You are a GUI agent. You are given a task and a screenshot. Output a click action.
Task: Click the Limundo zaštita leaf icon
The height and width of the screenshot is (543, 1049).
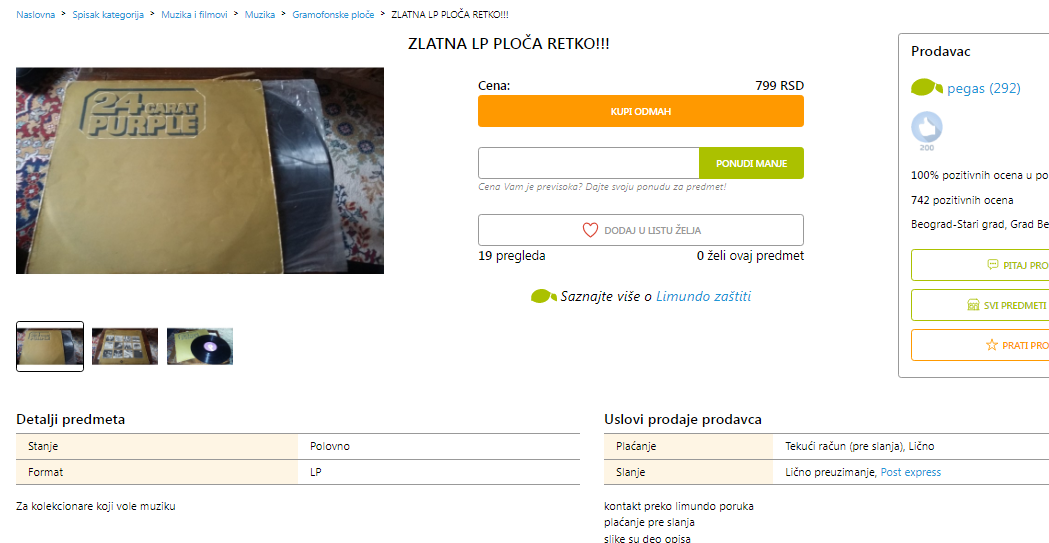coord(544,296)
